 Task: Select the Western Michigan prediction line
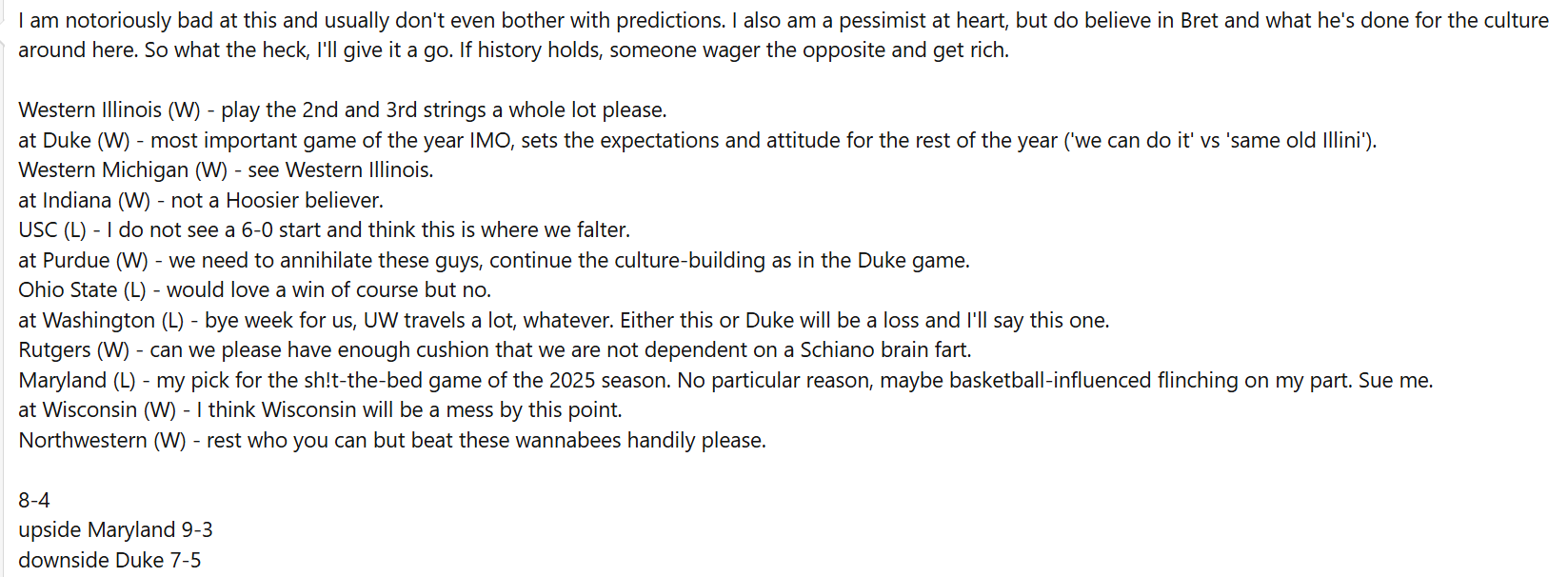pos(226,170)
